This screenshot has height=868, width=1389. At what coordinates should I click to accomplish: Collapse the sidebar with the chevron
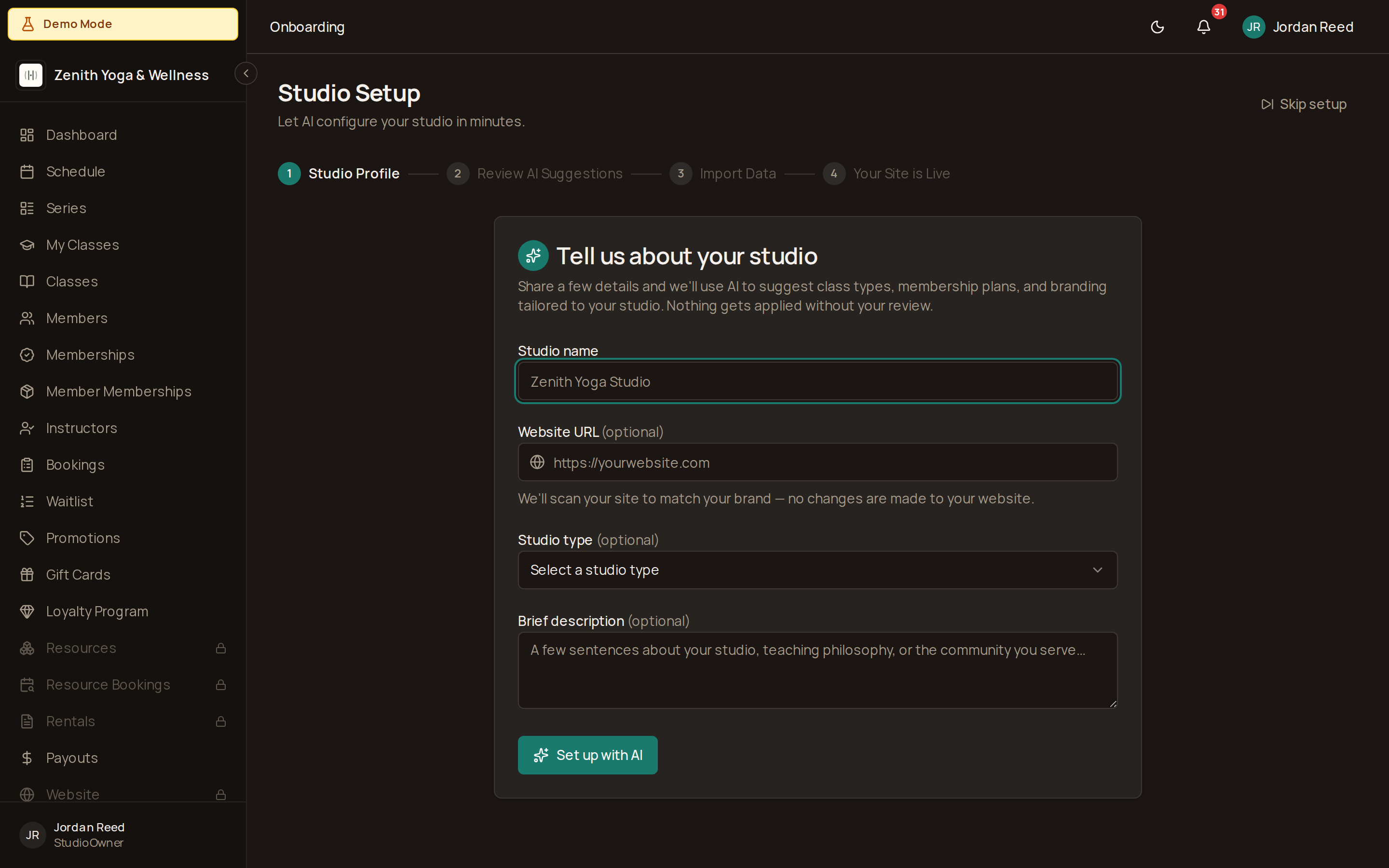tap(246, 73)
